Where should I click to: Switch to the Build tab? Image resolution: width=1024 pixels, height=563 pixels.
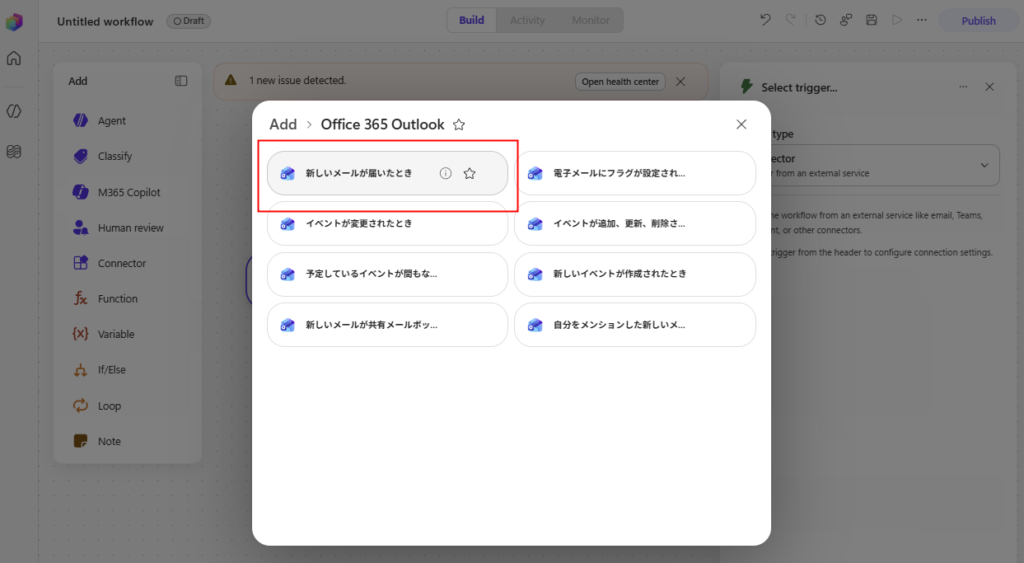click(x=472, y=20)
